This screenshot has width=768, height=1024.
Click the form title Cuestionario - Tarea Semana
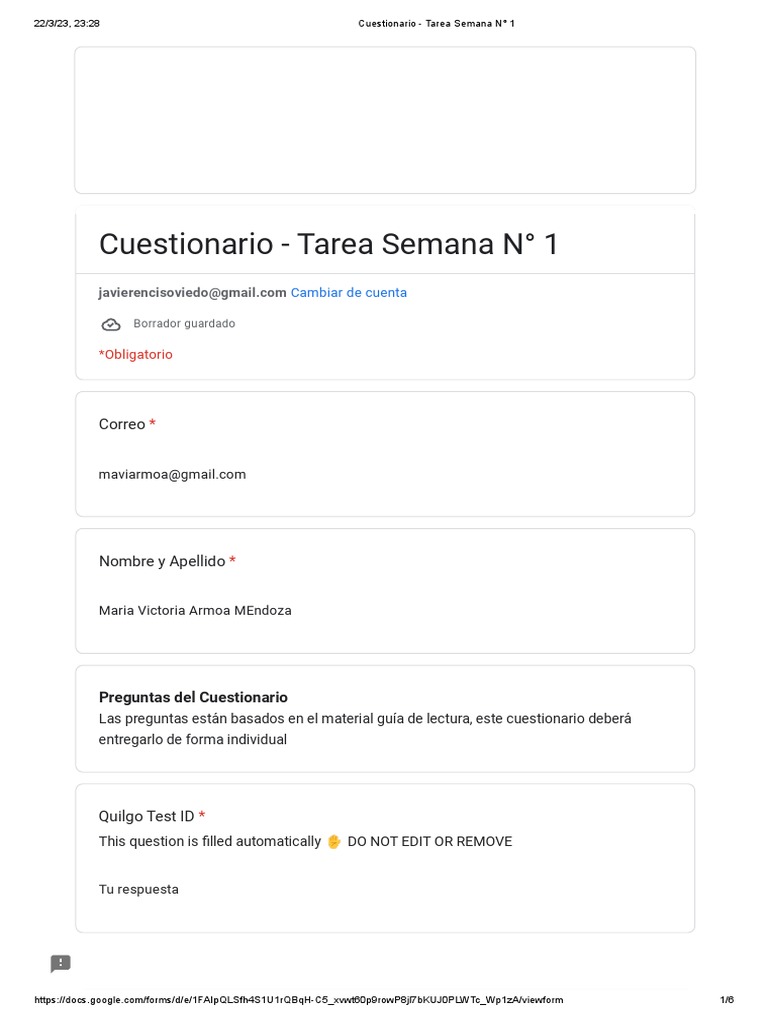329,244
